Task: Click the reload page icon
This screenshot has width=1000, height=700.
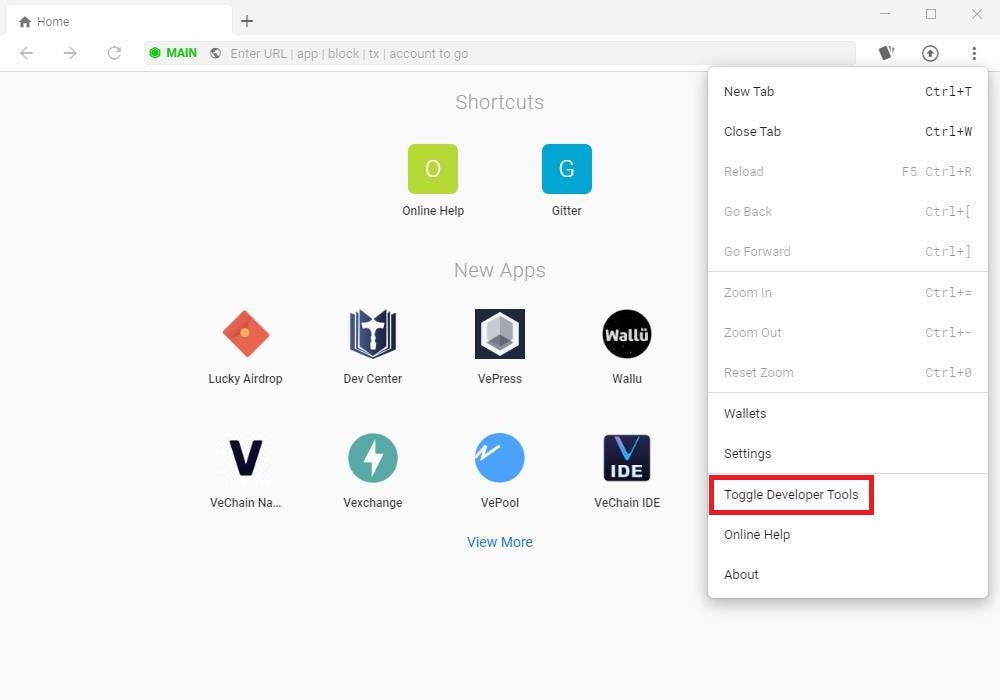Action: coord(114,53)
